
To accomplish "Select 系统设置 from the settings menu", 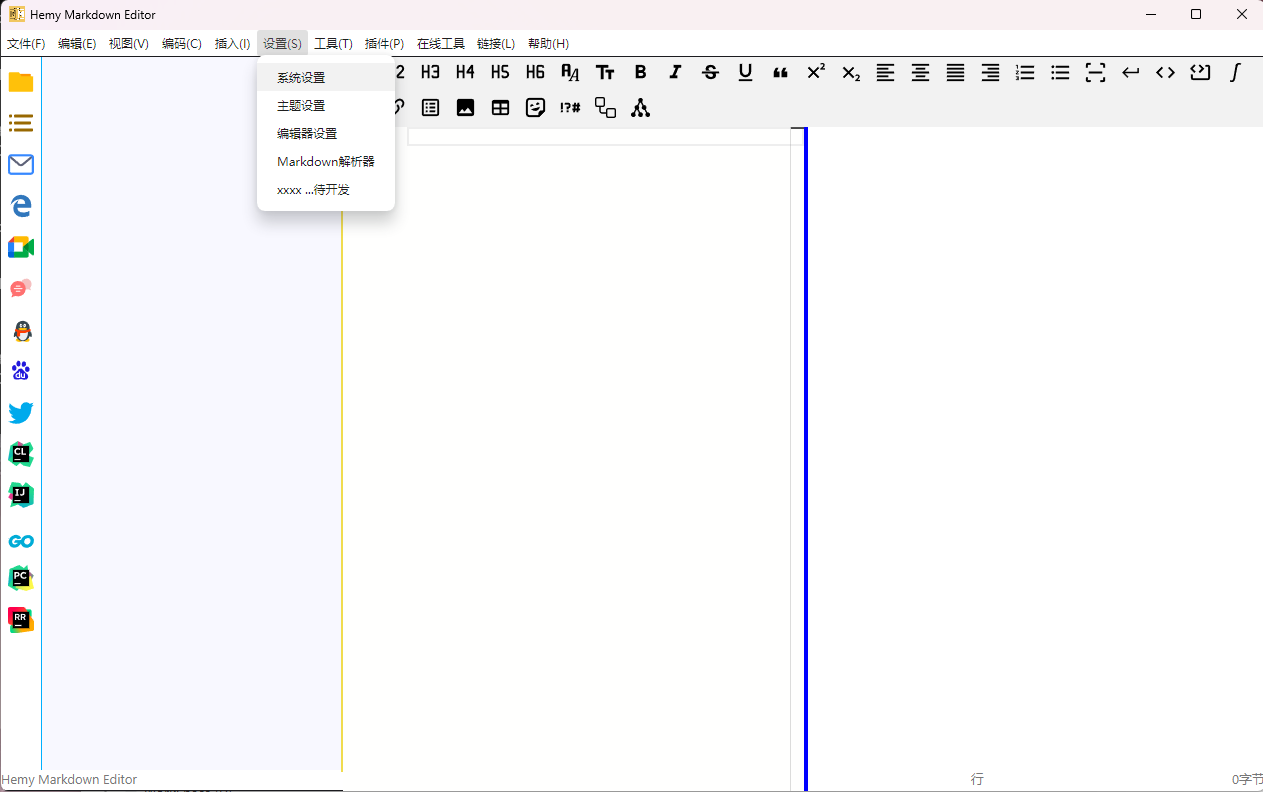I will [x=301, y=77].
